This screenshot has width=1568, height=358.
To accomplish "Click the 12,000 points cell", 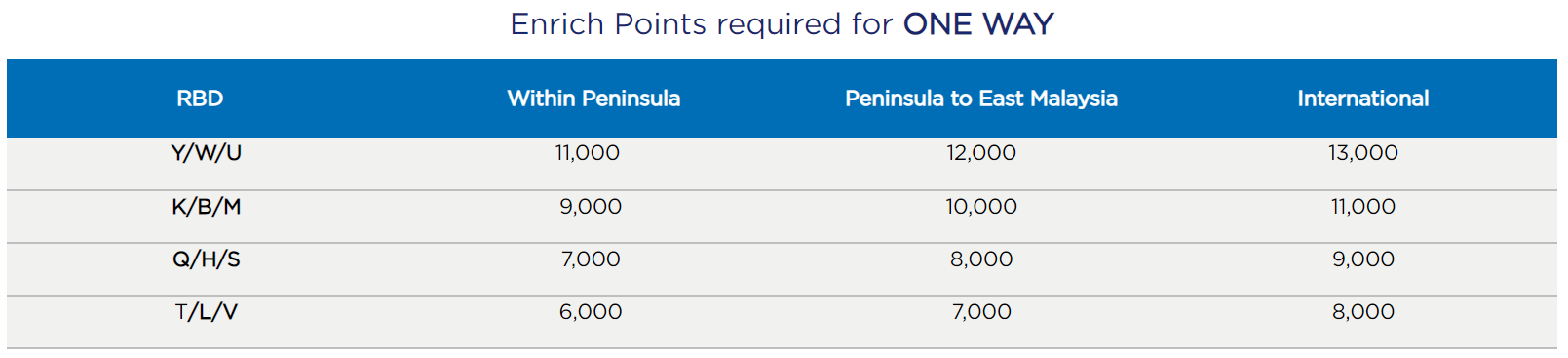I will [981, 153].
